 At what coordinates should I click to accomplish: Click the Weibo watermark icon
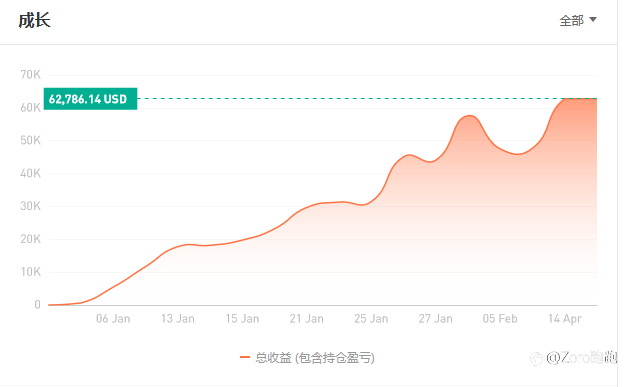tap(536, 359)
